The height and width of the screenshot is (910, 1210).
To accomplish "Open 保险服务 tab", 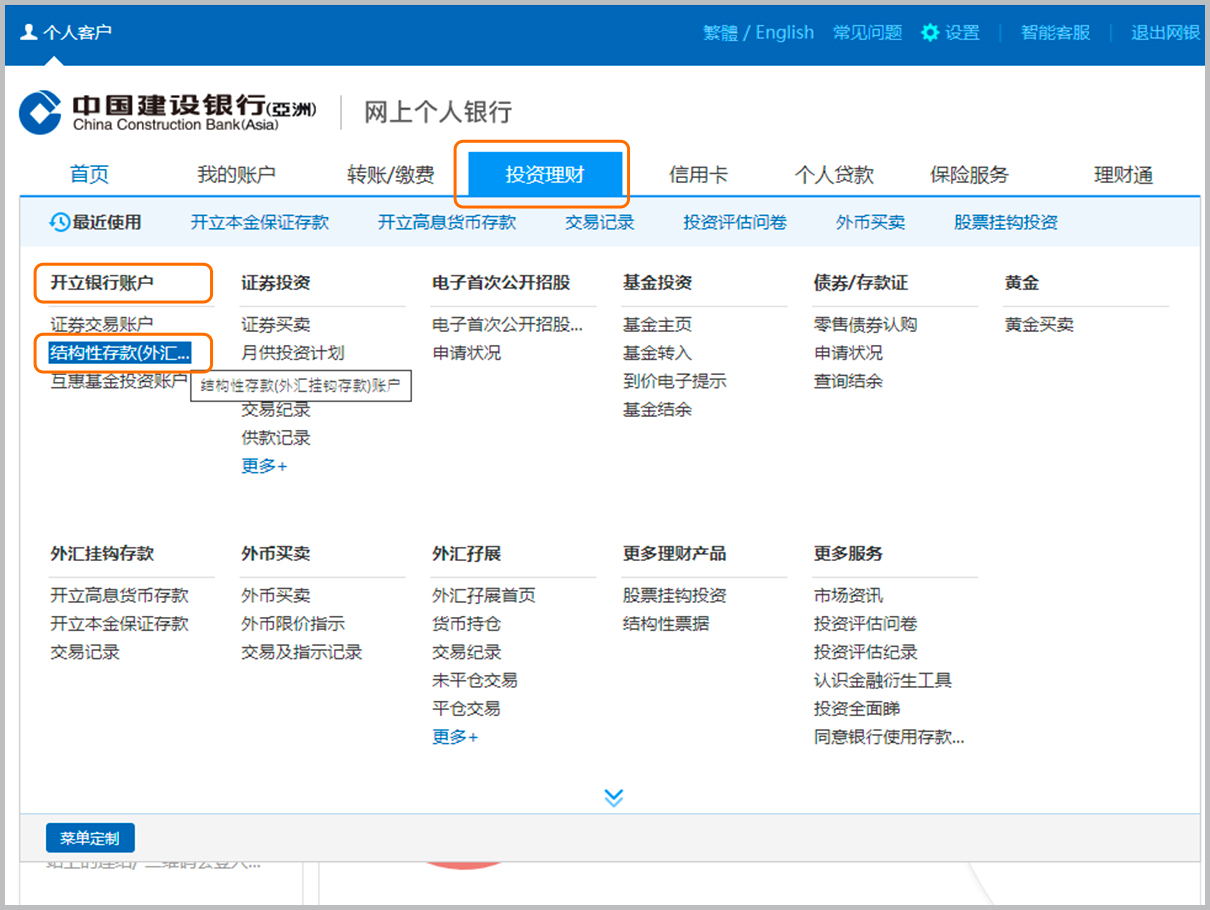I will [969, 175].
